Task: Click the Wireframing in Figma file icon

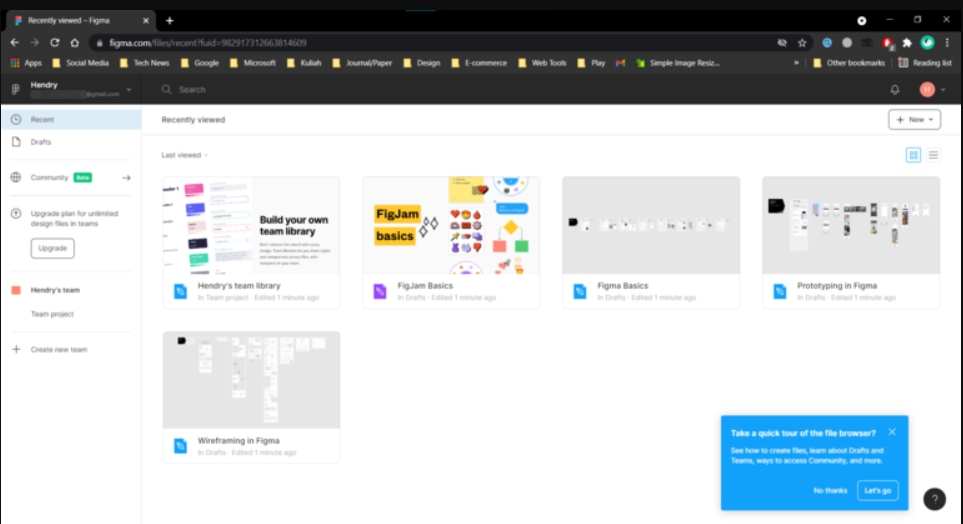Action: coord(180,446)
